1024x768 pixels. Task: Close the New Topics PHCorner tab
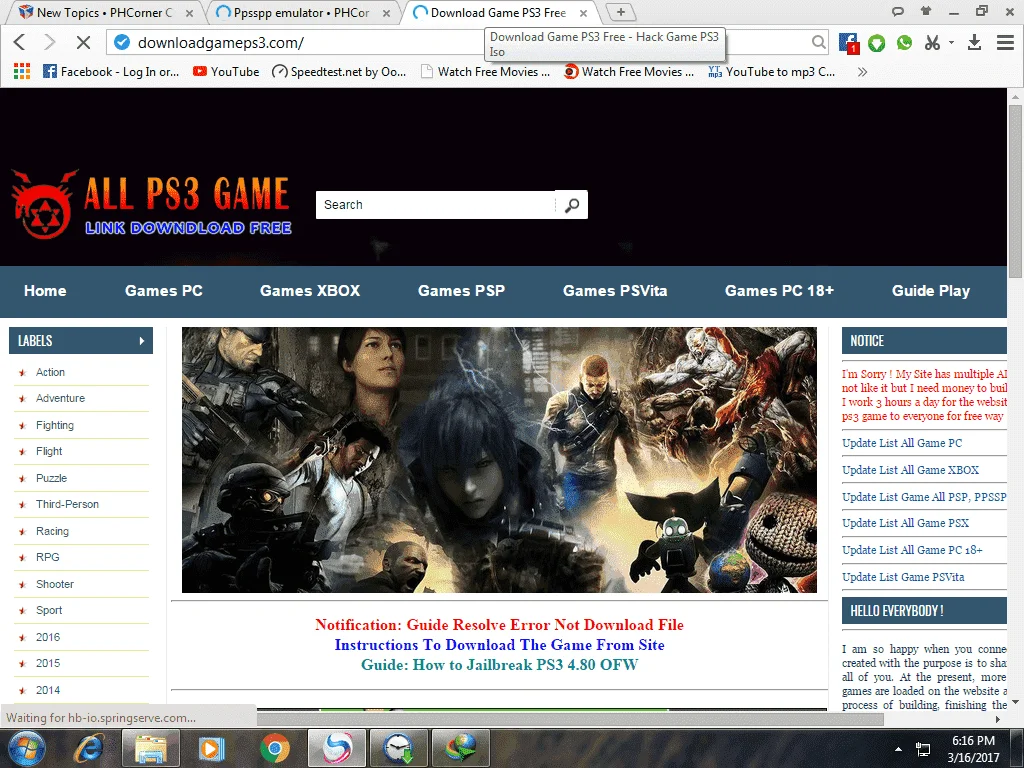pyautogui.click(x=189, y=13)
